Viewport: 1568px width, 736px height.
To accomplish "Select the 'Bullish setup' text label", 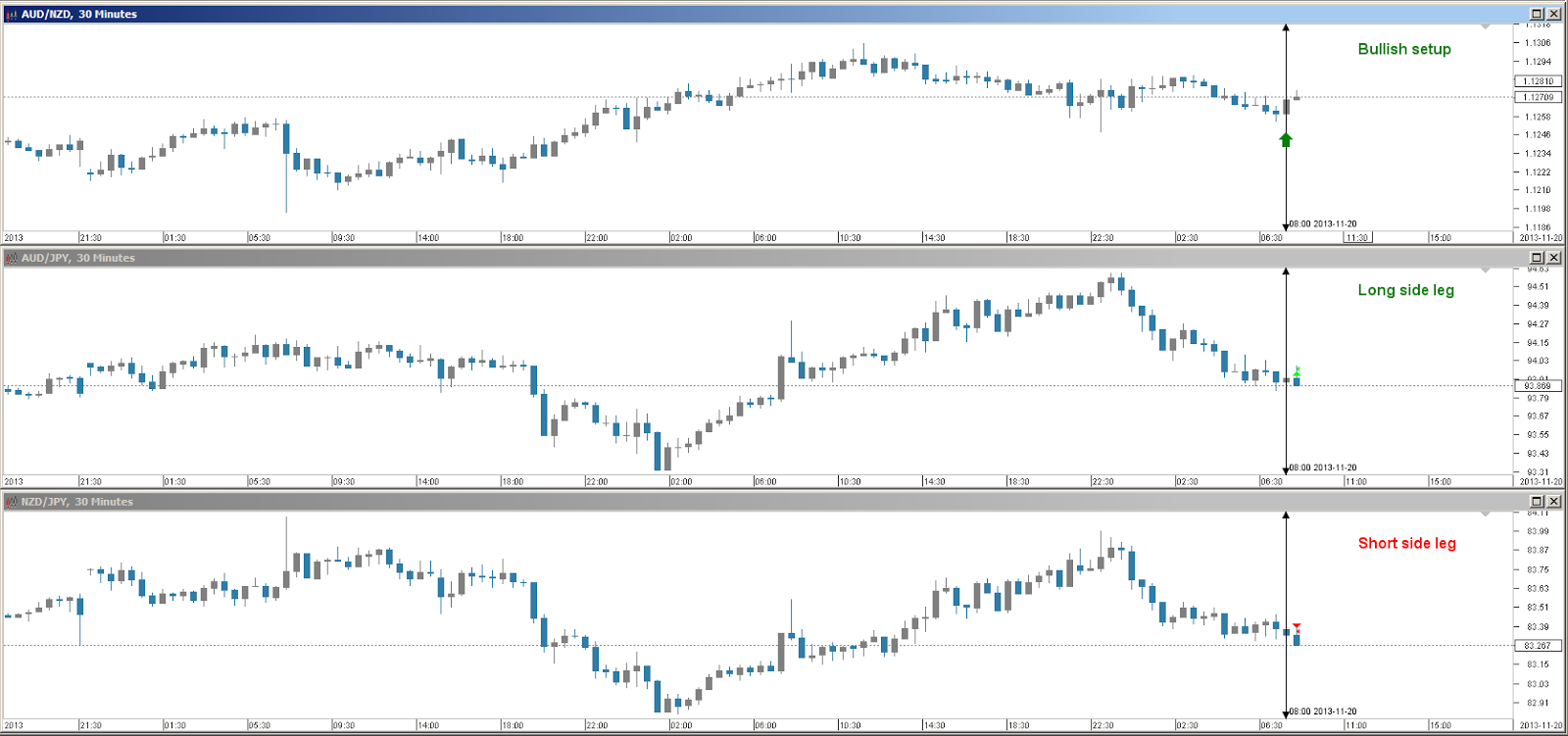I will coord(1403,49).
